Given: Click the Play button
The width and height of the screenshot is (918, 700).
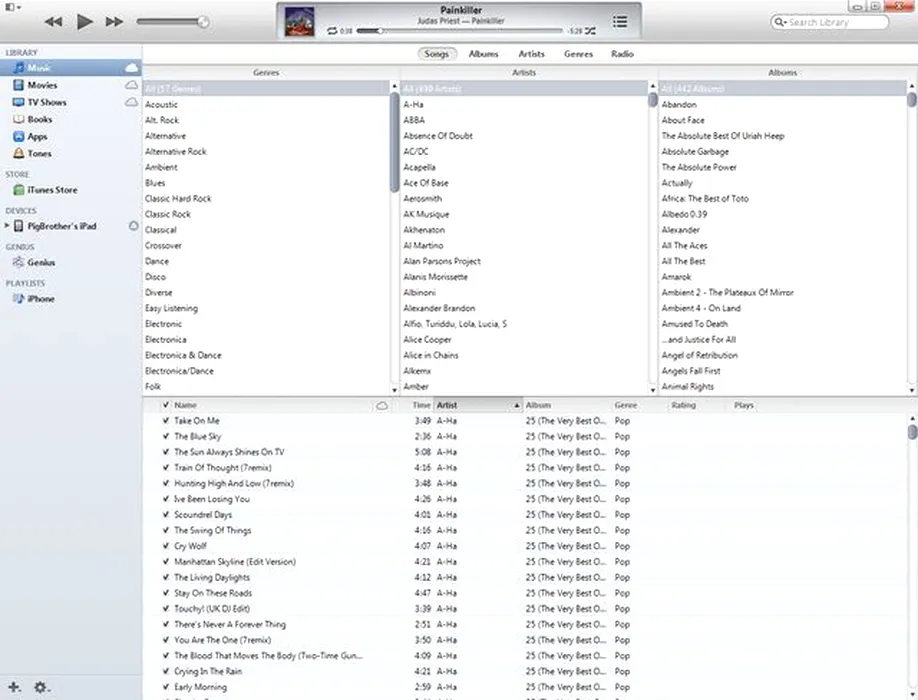Looking at the screenshot, I should click(84, 21).
